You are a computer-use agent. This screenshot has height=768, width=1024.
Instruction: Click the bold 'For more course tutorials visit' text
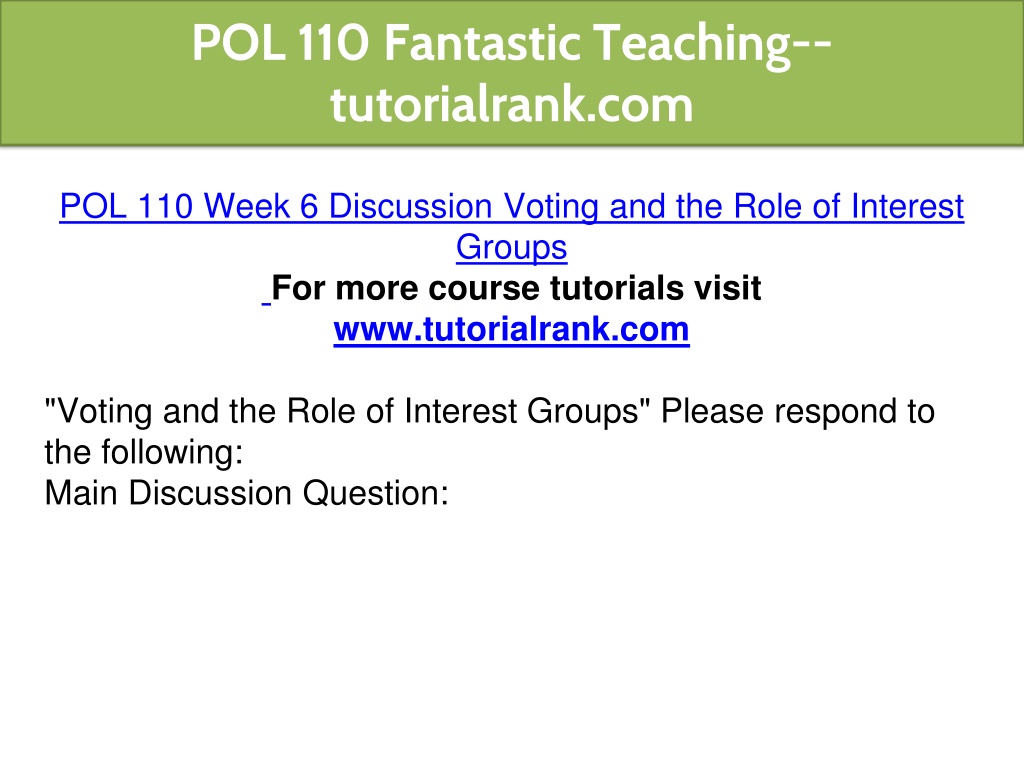tap(516, 288)
